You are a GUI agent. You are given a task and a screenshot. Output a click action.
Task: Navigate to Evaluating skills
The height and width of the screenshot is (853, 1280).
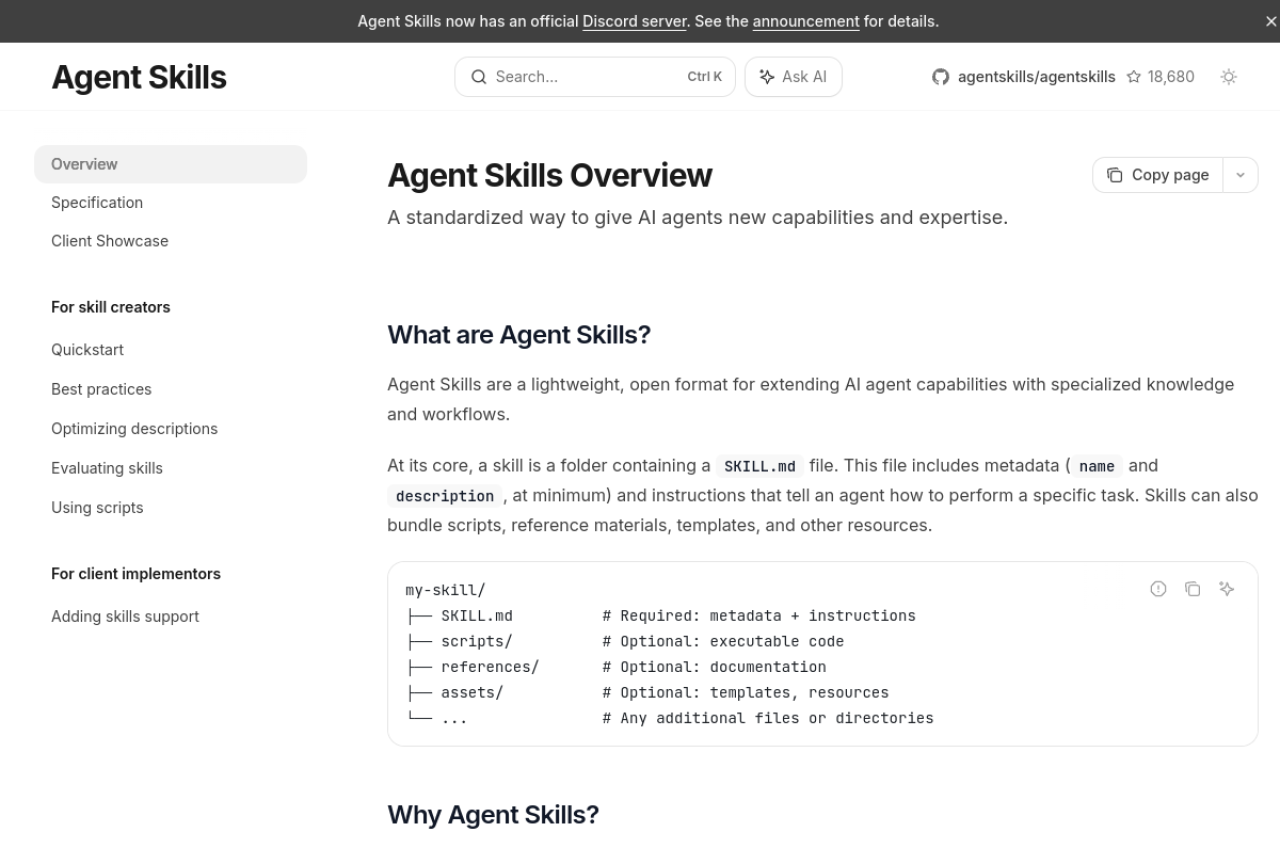click(x=107, y=468)
